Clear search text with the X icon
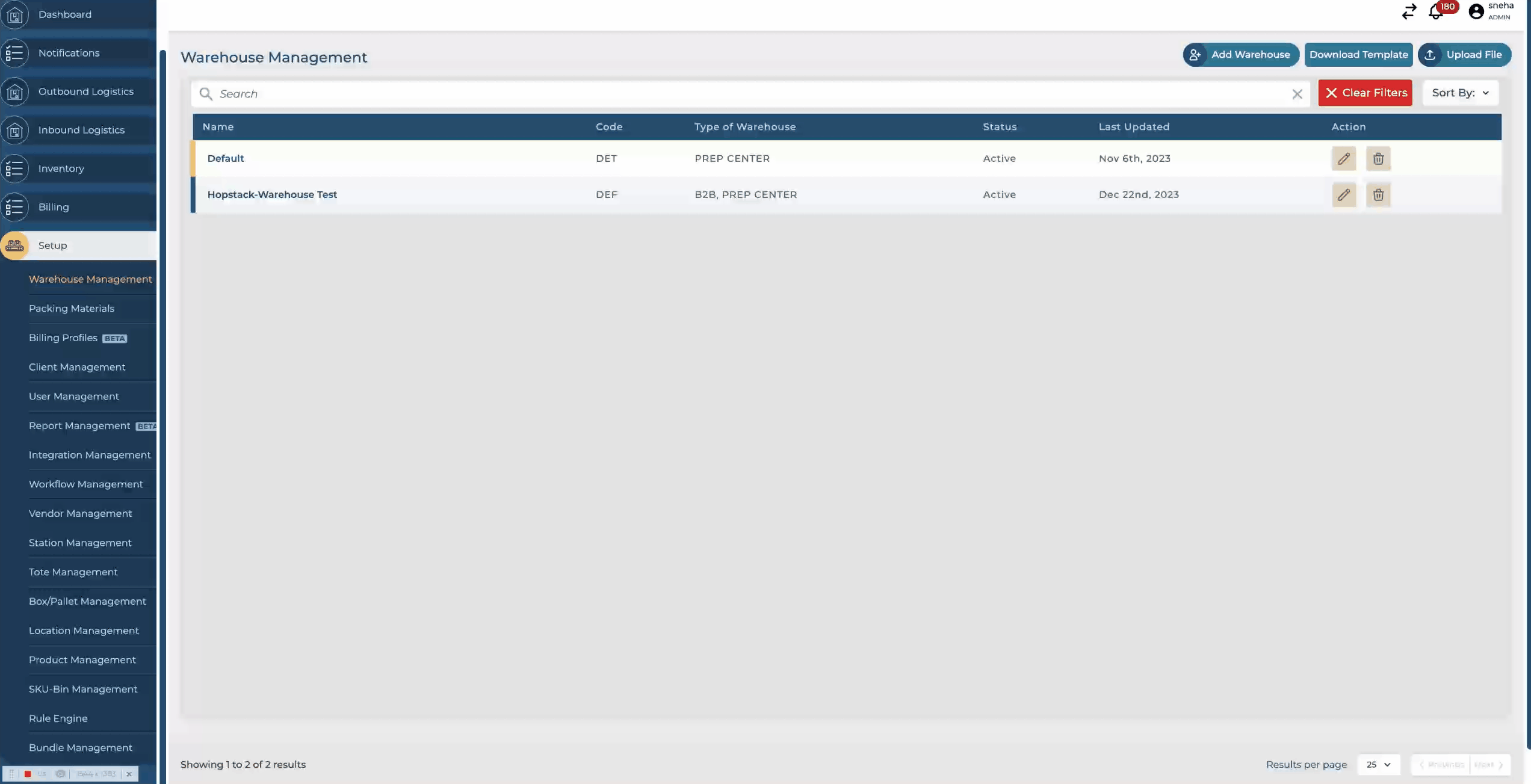This screenshot has width=1531, height=784. click(1297, 94)
